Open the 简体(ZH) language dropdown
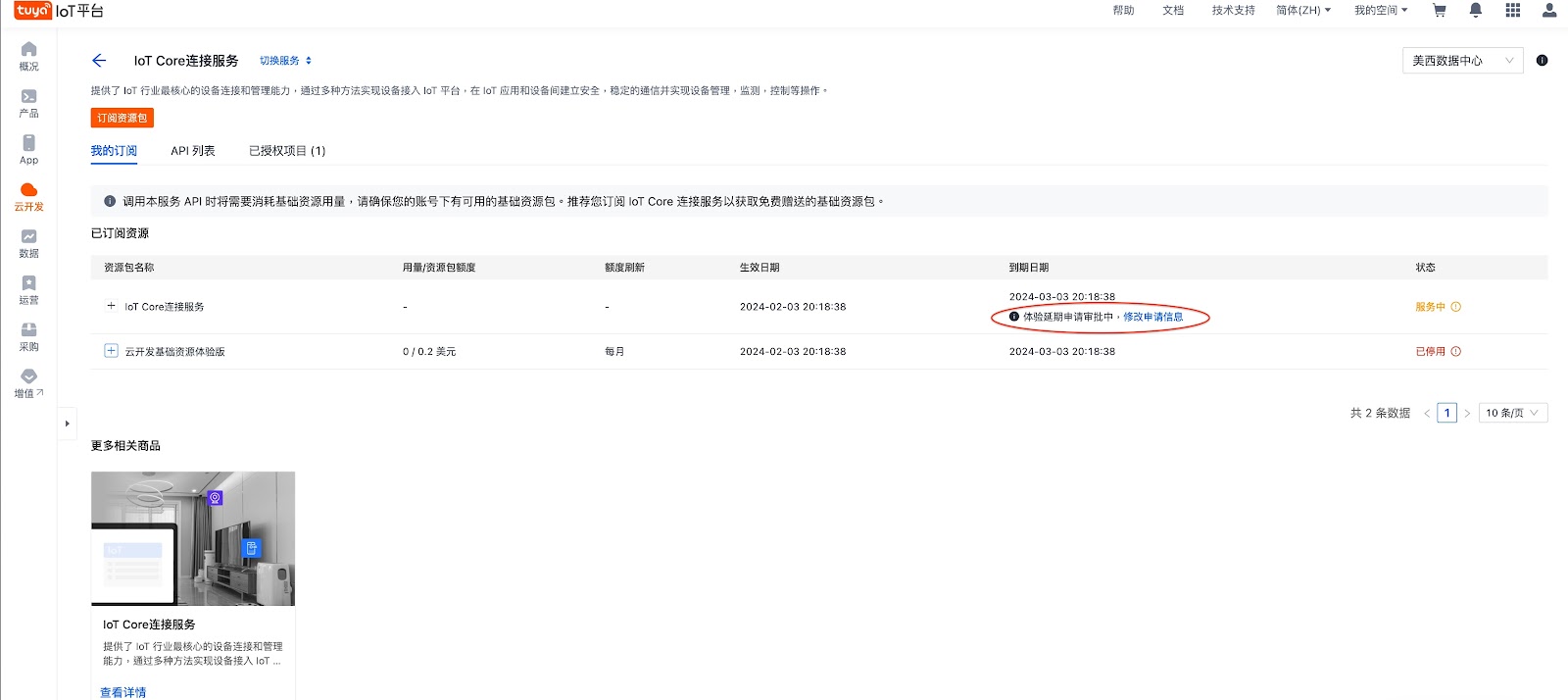The image size is (1568, 700). coord(1303,11)
